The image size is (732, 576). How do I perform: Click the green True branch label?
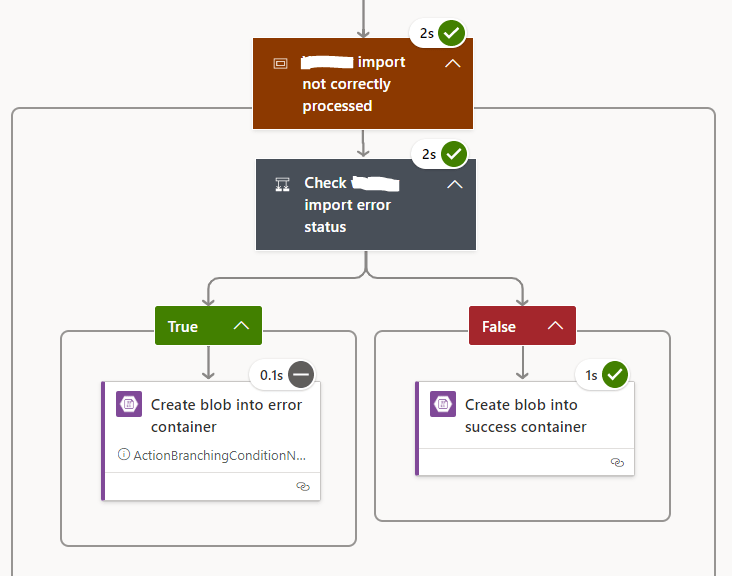[x=183, y=326]
